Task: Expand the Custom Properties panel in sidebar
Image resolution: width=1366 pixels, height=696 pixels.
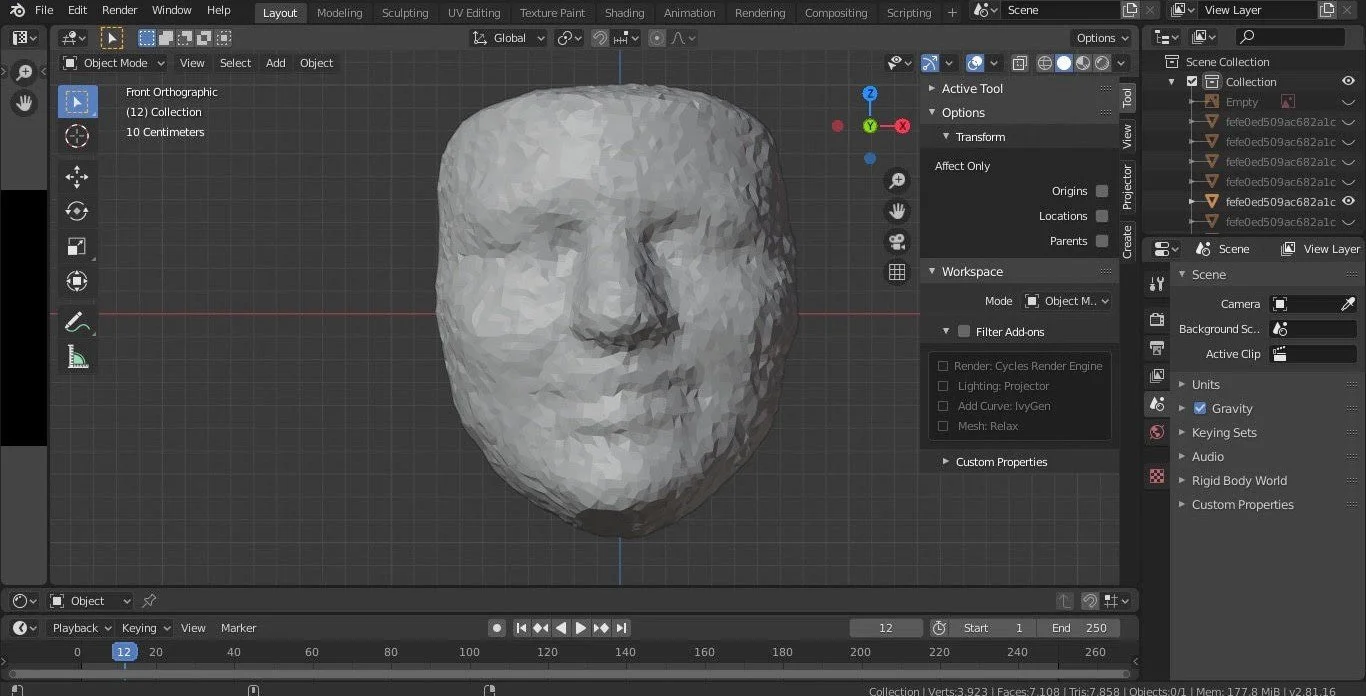Action: pyautogui.click(x=1000, y=462)
